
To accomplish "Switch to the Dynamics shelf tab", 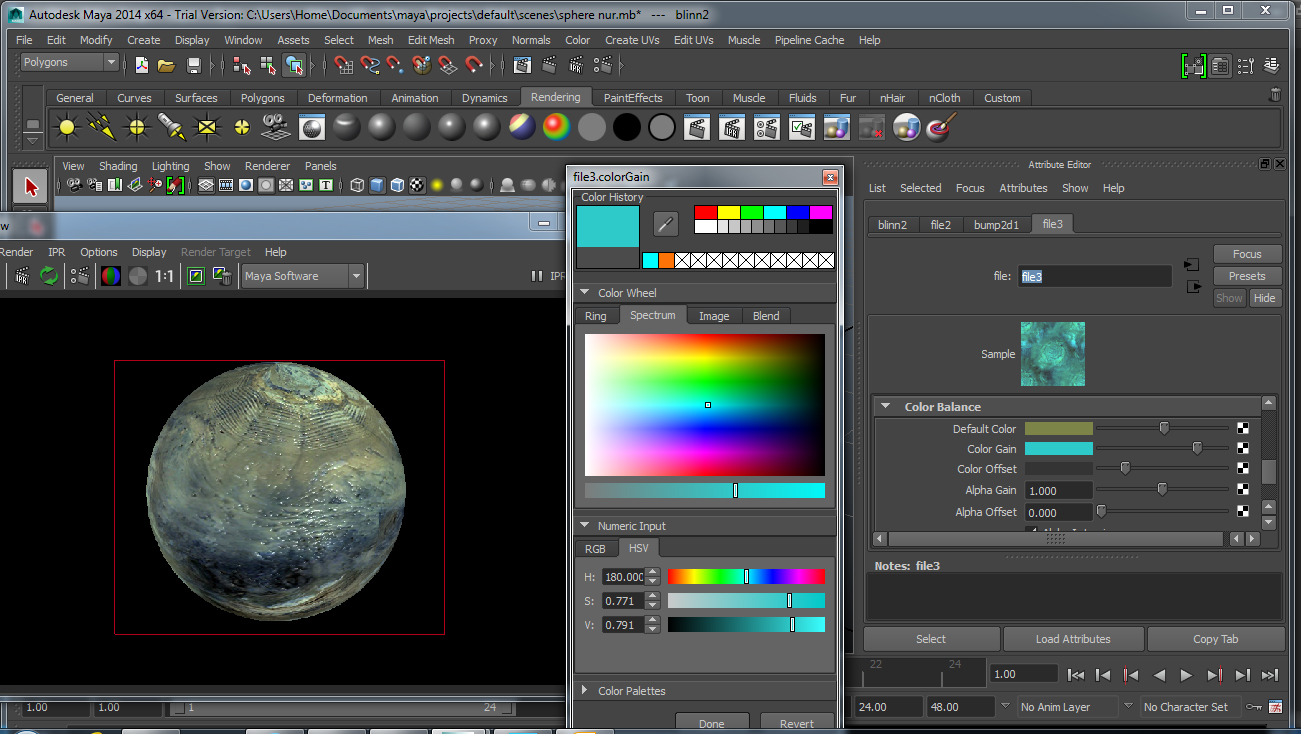I will (484, 98).
